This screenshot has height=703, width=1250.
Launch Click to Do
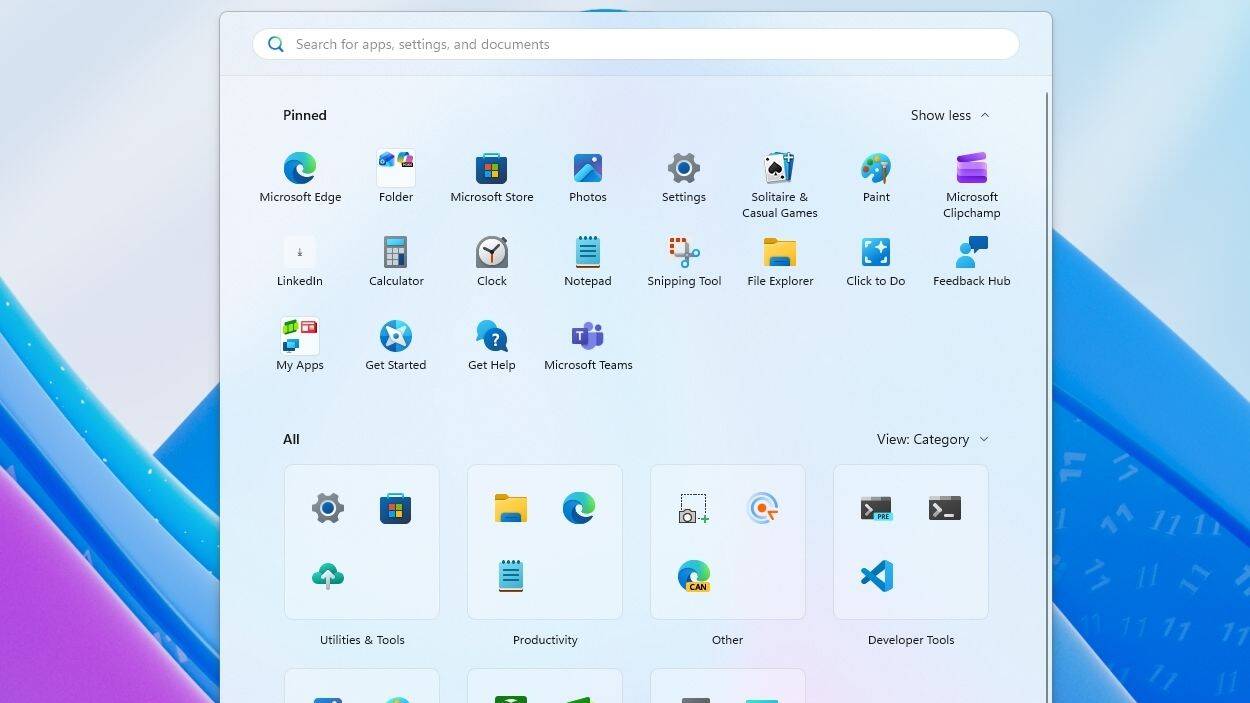coord(876,262)
